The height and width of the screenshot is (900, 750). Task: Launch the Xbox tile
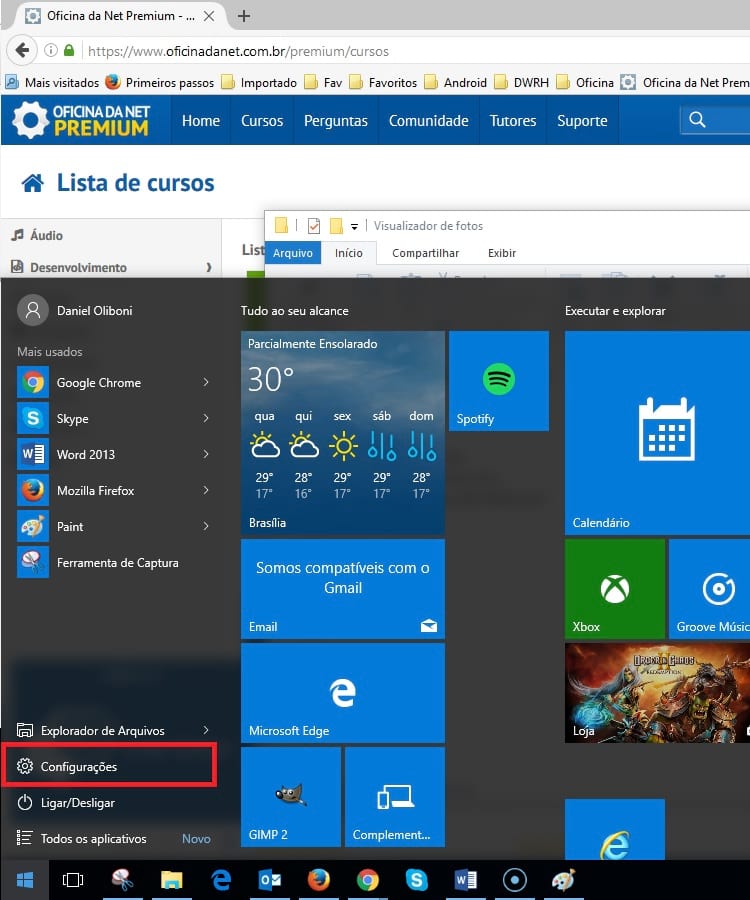coord(615,588)
